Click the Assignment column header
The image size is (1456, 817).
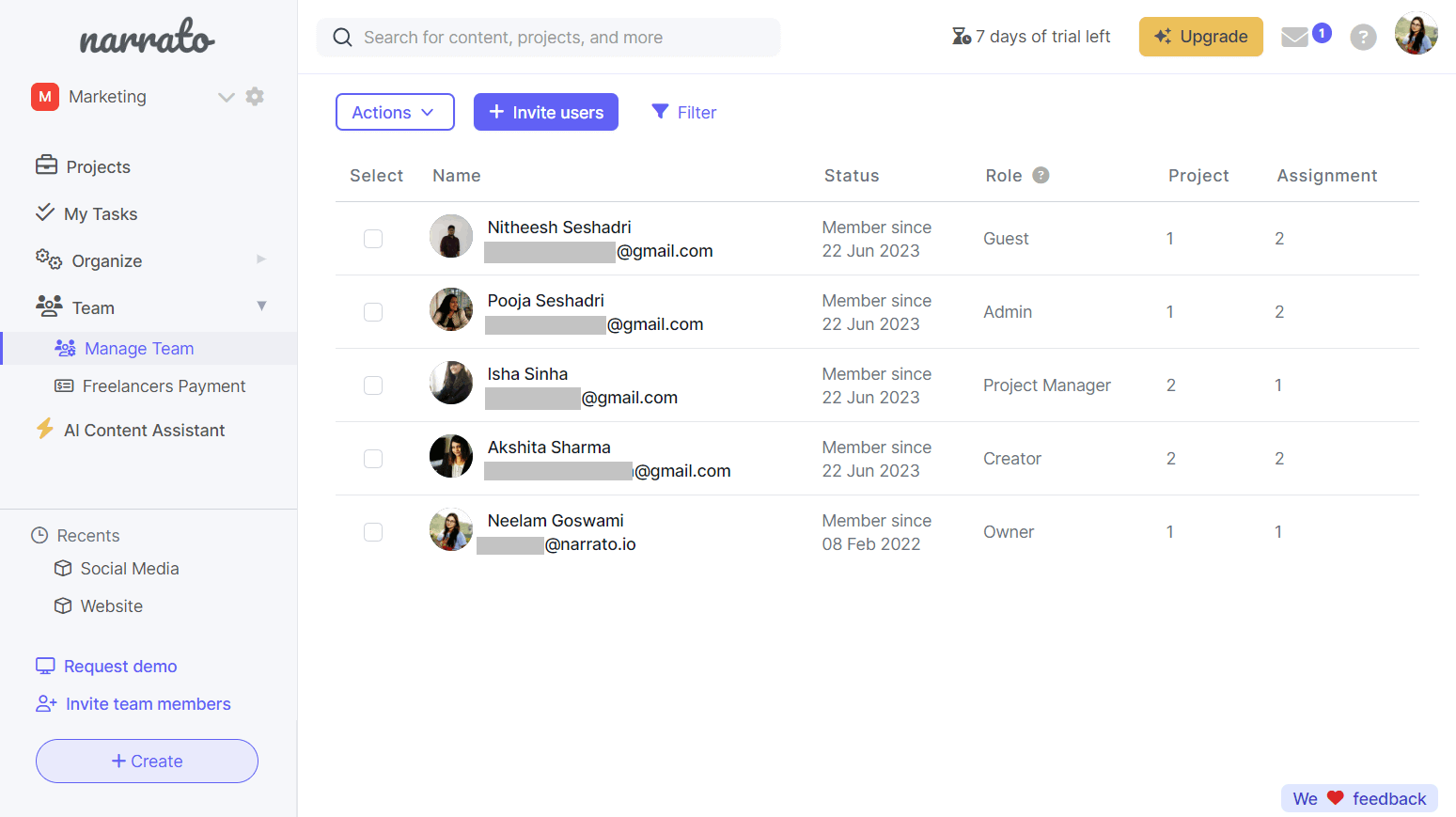tap(1327, 176)
